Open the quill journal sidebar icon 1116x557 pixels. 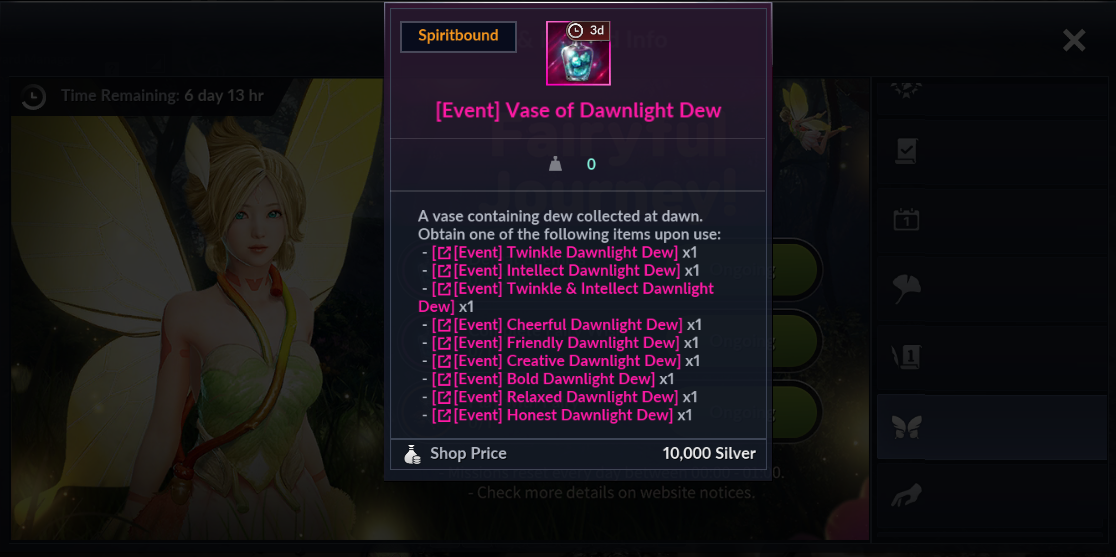tap(907, 357)
